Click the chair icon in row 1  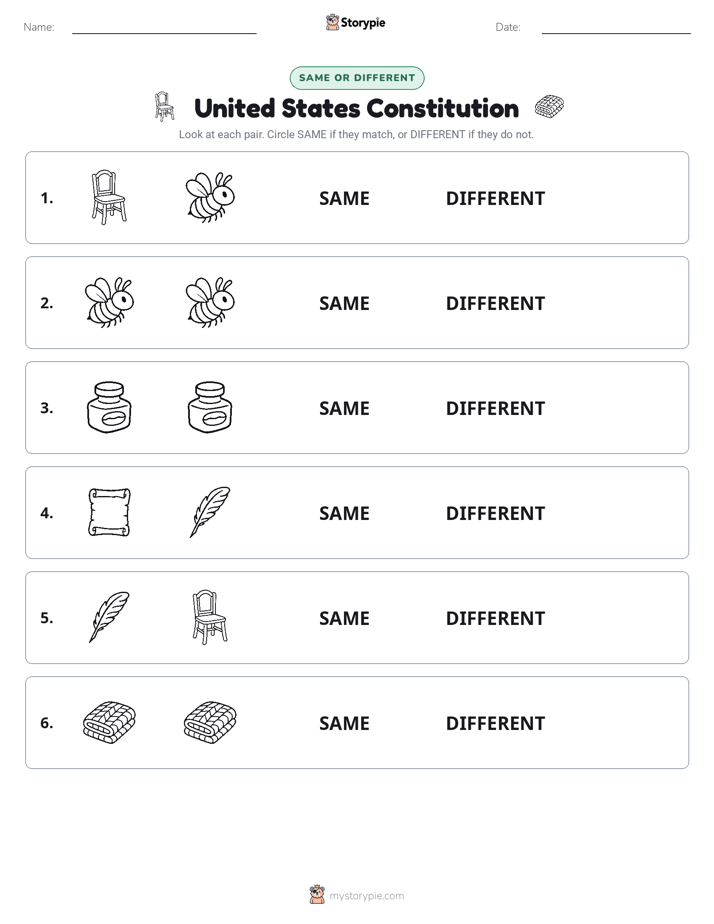click(x=109, y=197)
